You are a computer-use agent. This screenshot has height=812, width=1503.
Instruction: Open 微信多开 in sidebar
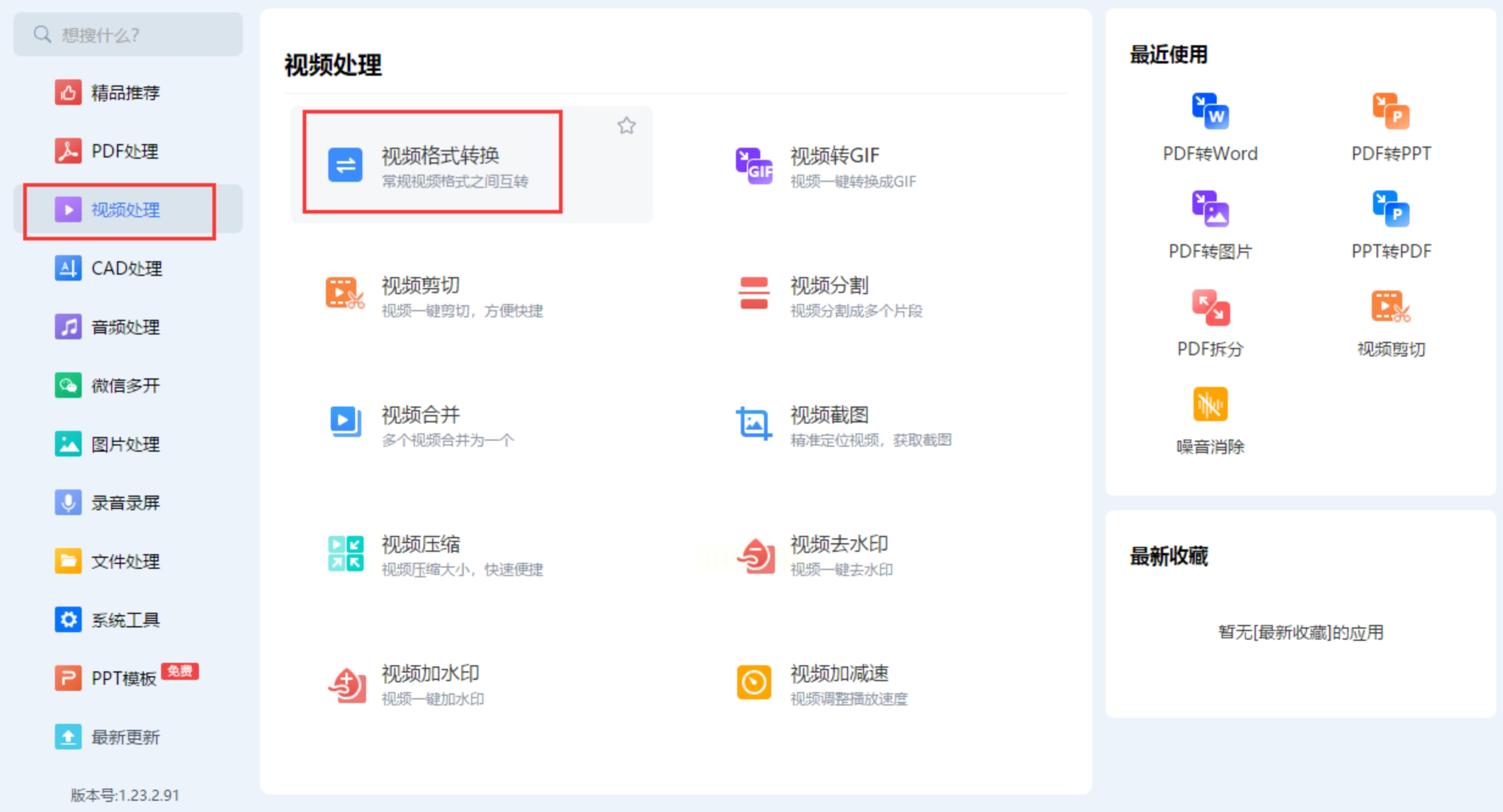pos(128,385)
